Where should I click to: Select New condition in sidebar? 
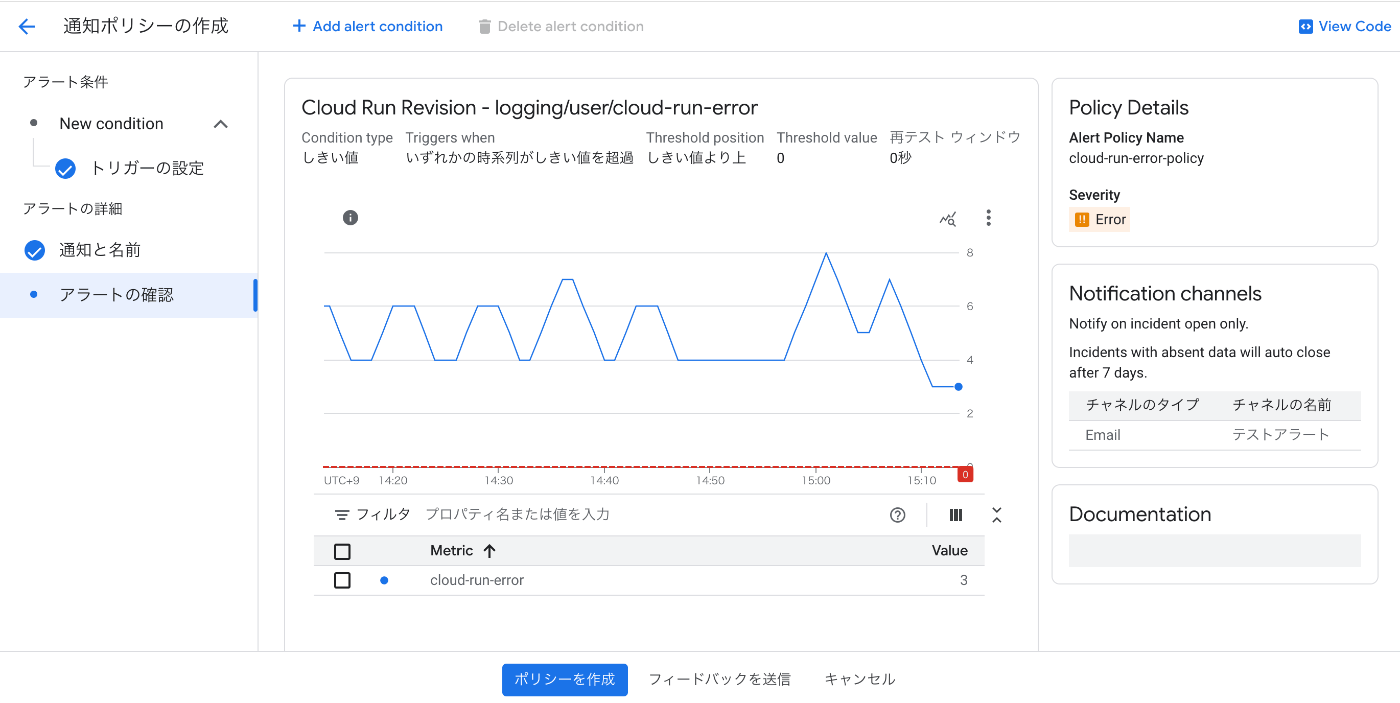111,124
